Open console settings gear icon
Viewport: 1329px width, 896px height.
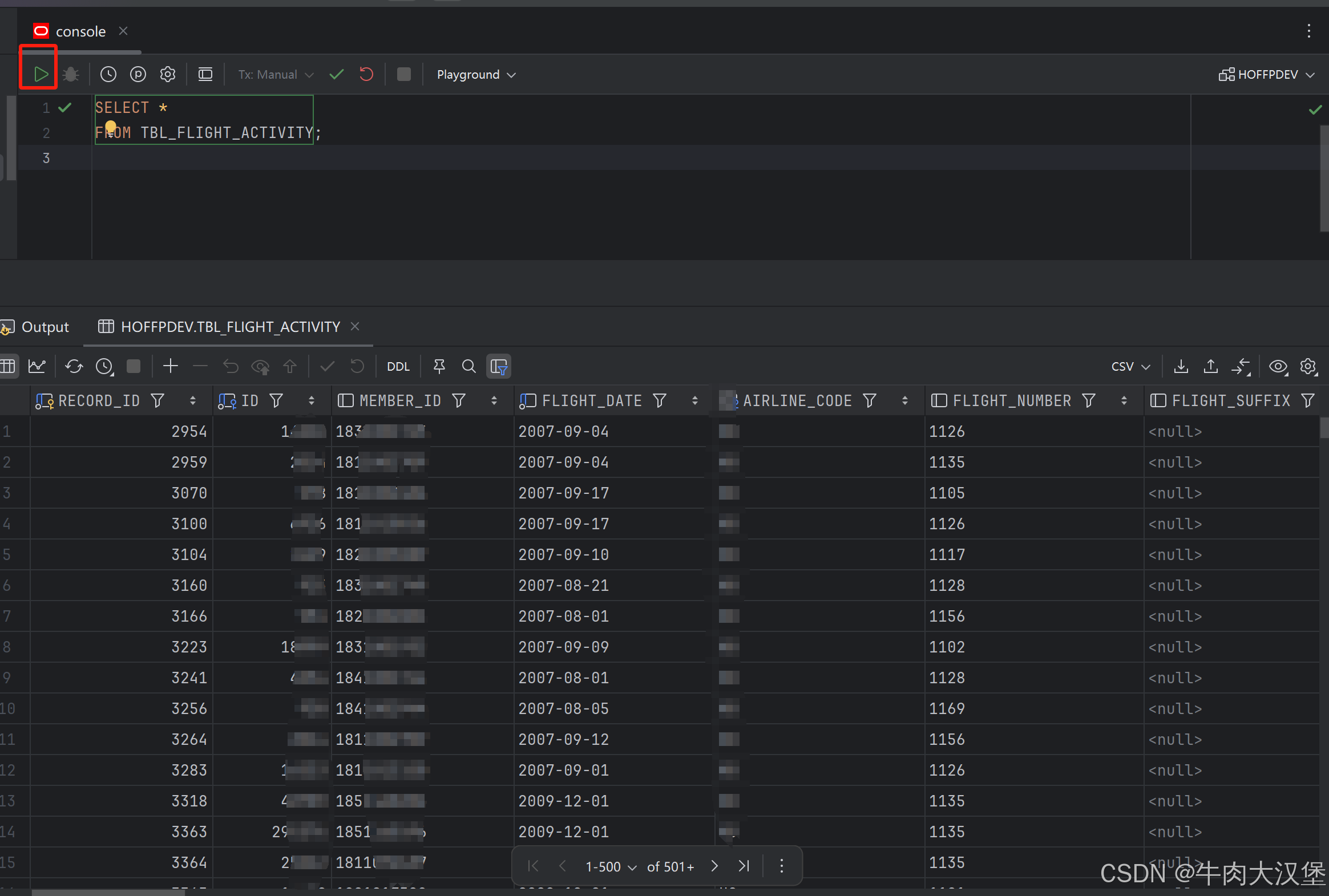[168, 74]
